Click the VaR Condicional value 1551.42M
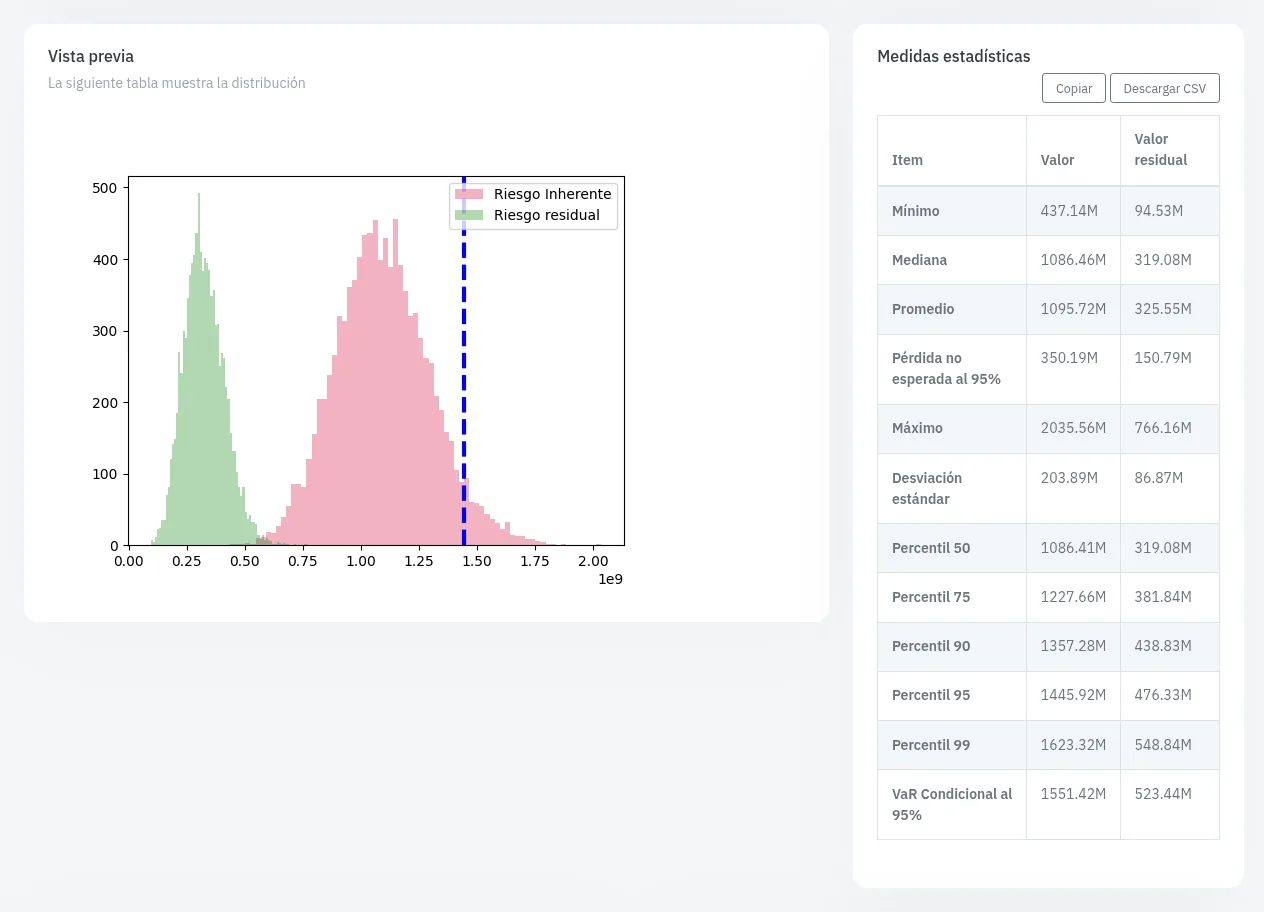The image size is (1264, 912). click(1073, 794)
